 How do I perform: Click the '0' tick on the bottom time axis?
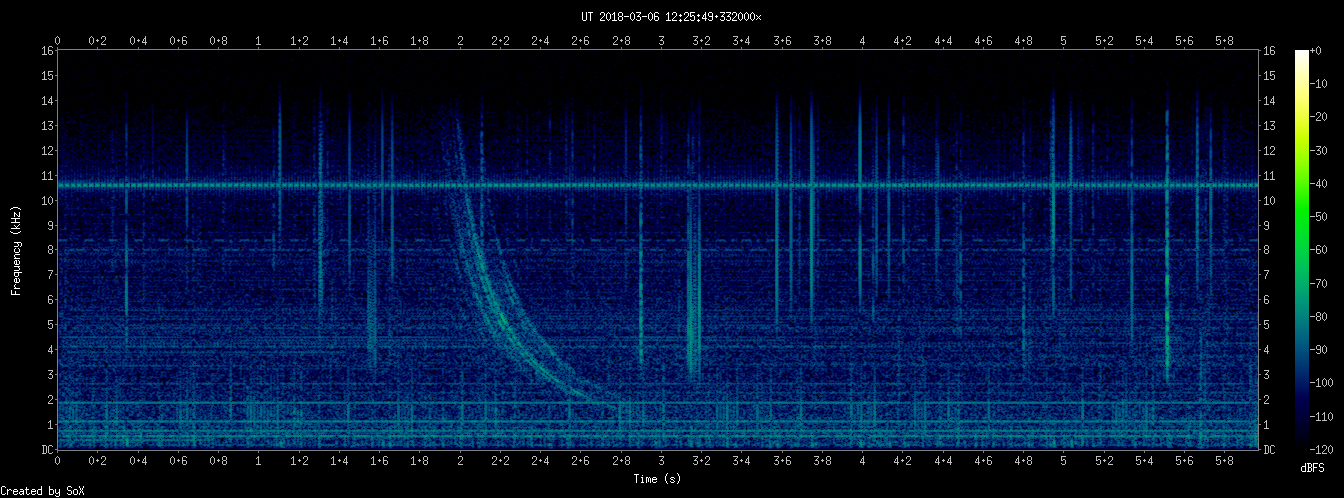click(x=58, y=462)
